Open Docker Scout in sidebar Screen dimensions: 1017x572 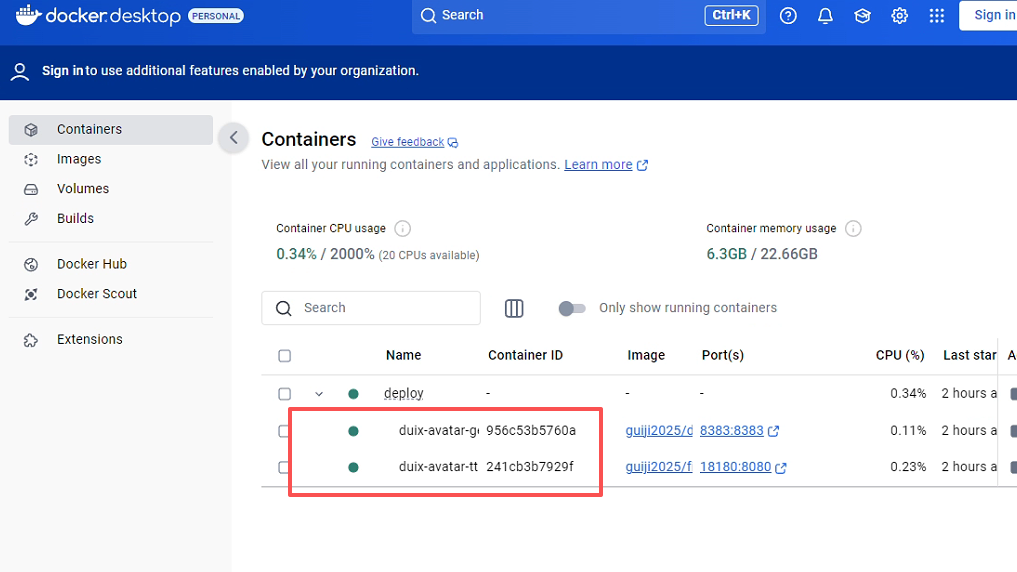pyautogui.click(x=111, y=294)
